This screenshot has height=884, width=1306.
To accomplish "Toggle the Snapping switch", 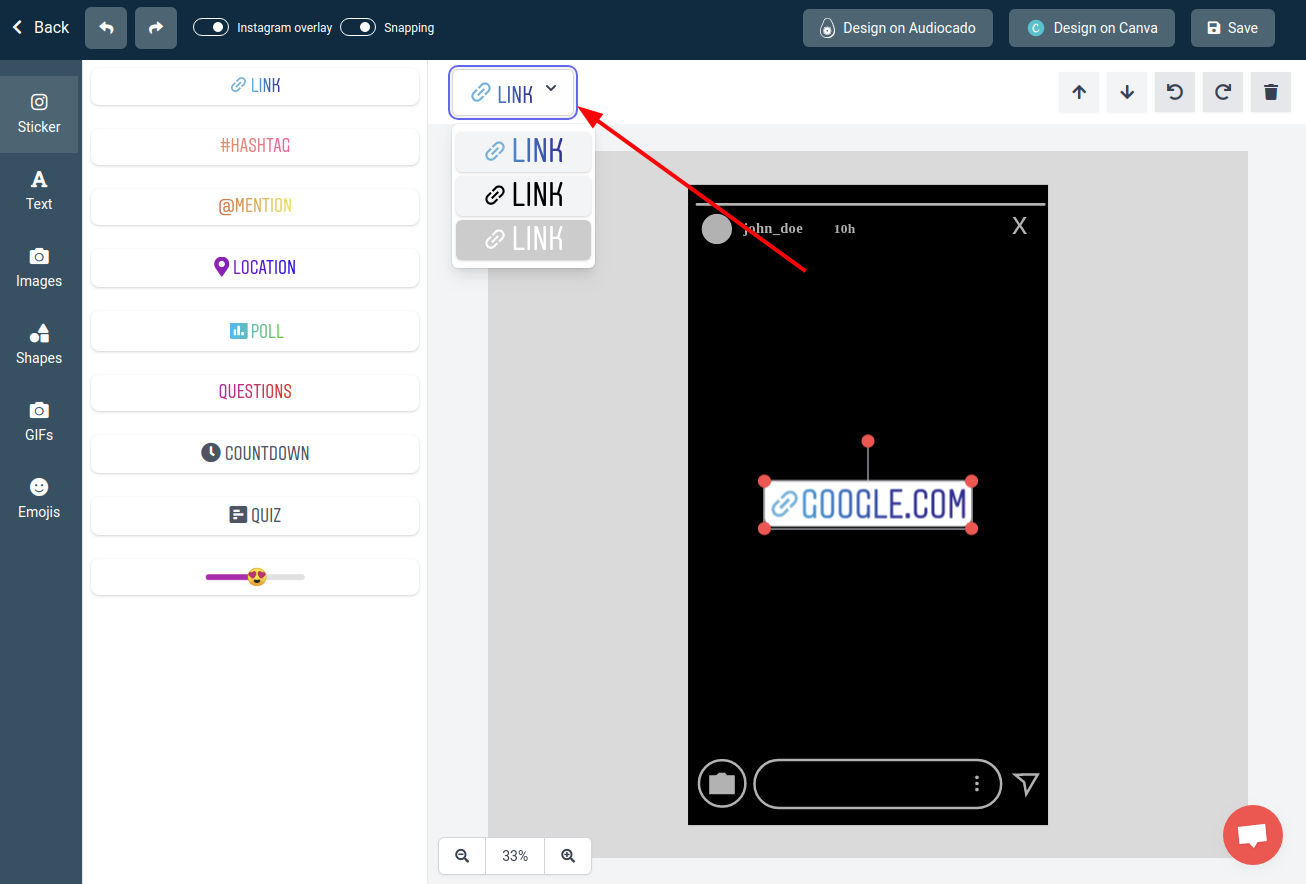I will pos(358,27).
